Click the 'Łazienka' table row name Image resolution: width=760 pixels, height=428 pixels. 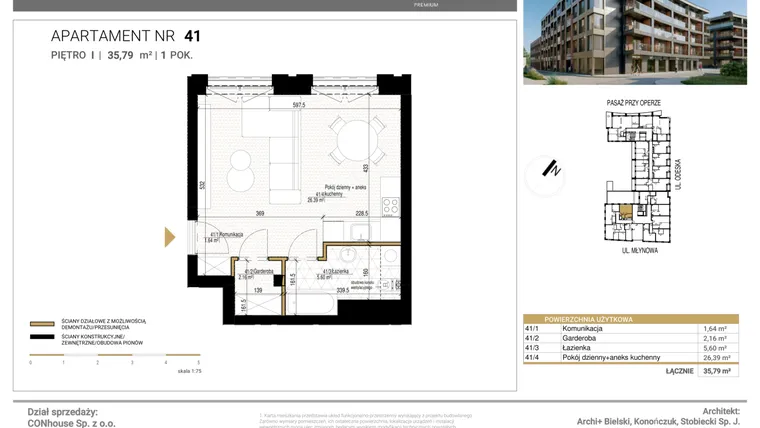(576, 348)
